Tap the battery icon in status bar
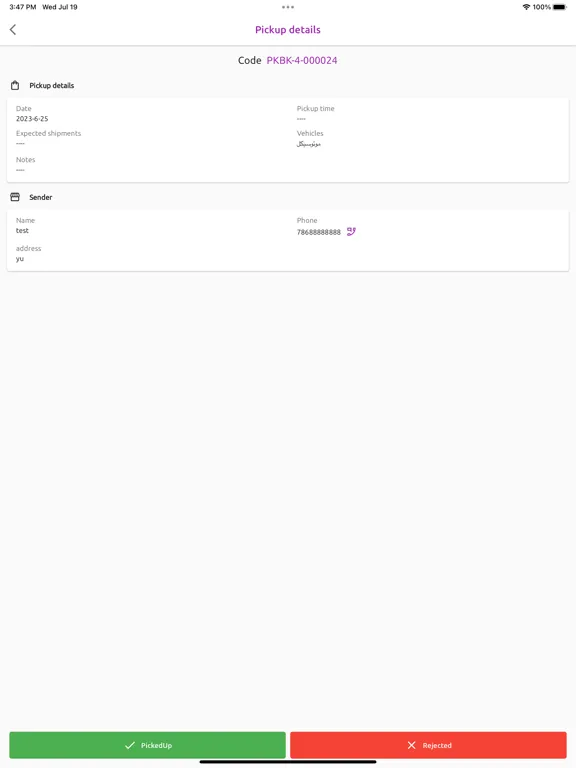Viewport: 576px width, 768px height. click(560, 7)
